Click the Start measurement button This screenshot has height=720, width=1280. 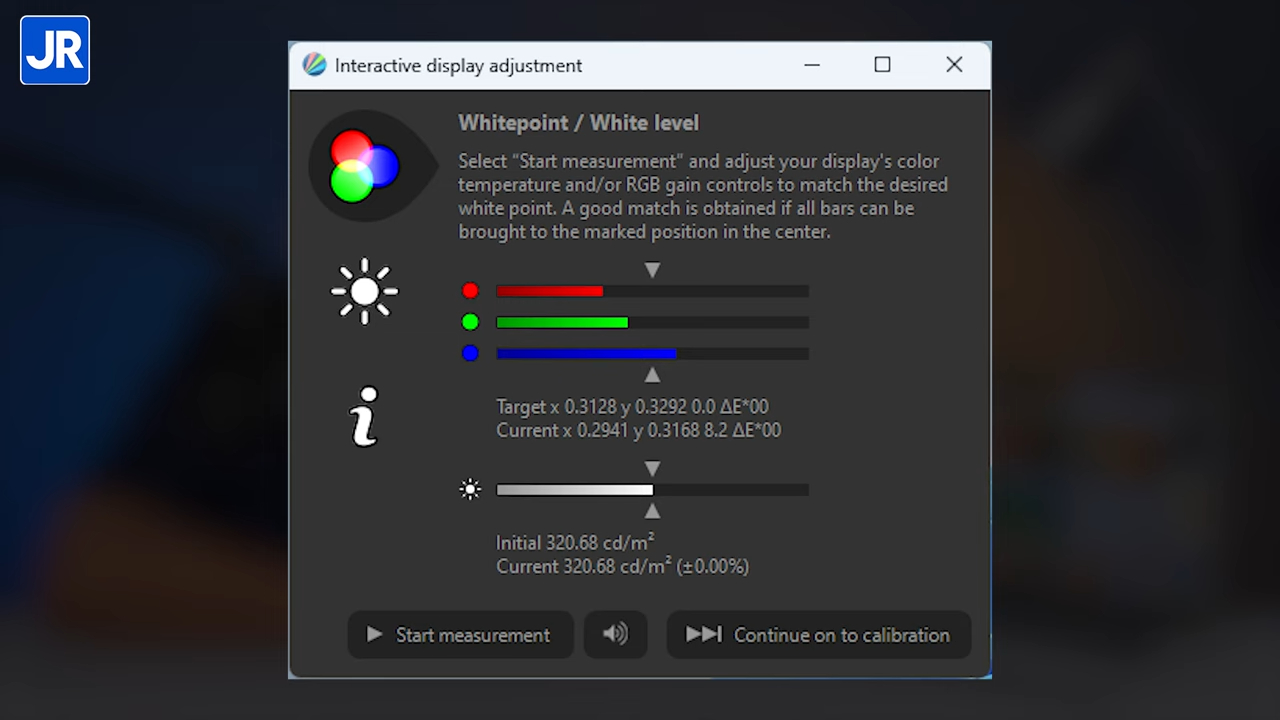pos(460,635)
